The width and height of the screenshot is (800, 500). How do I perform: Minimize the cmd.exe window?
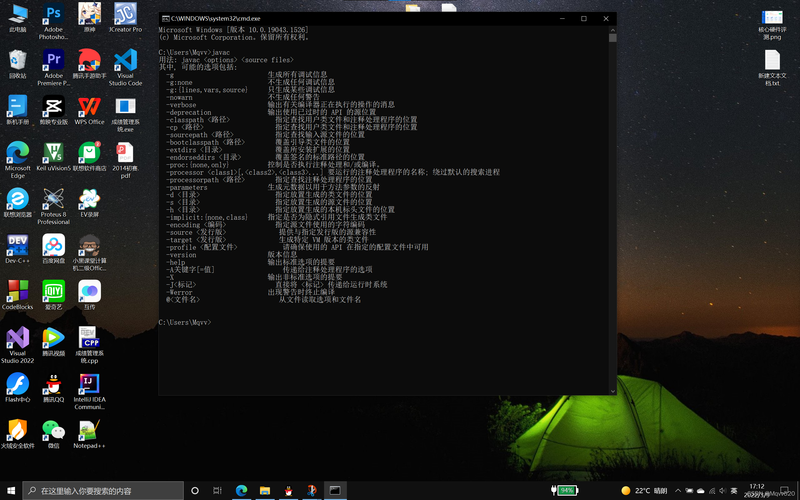[562, 18]
